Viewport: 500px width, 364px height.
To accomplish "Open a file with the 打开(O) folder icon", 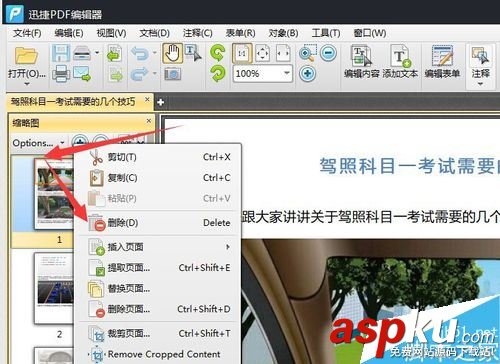I will (x=26, y=55).
